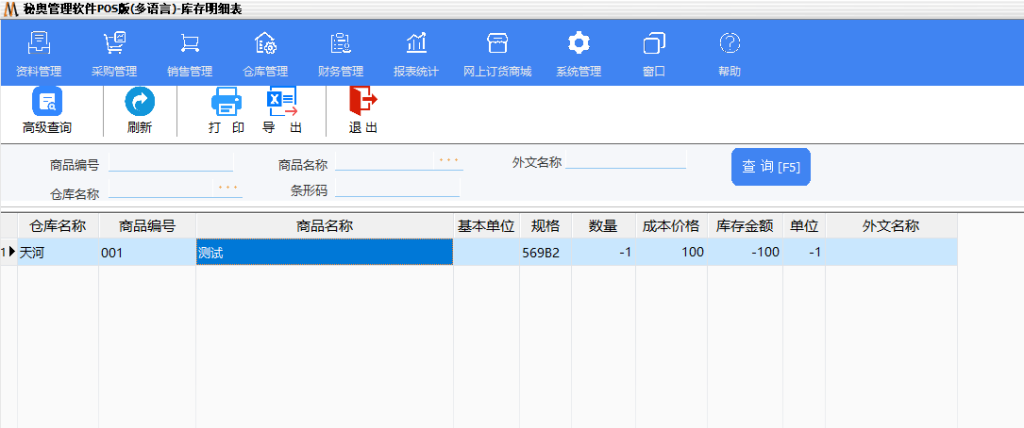Open the 仓库名称 lookup ellipsis

(228, 187)
